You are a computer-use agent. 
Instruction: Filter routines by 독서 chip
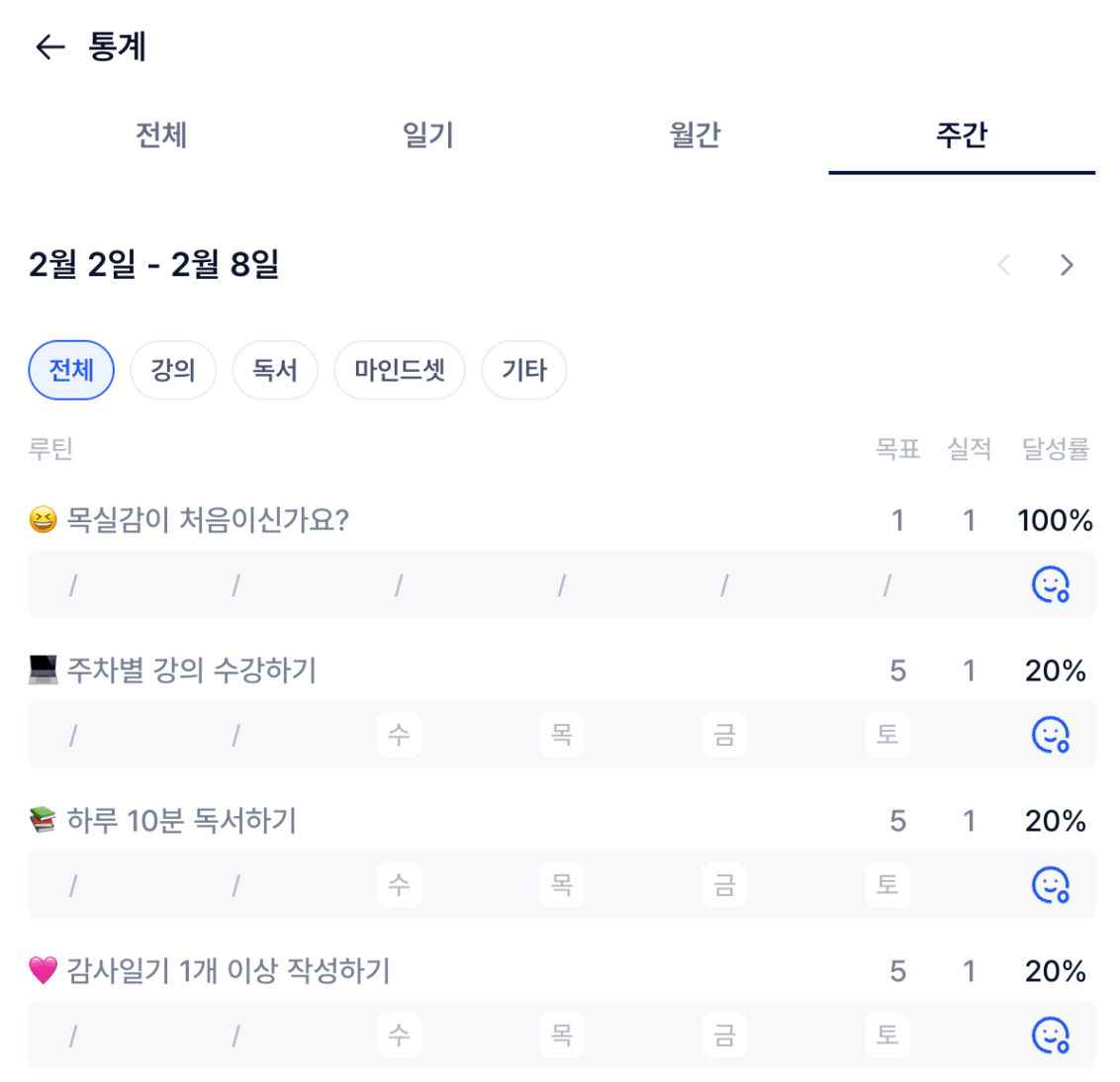275,370
